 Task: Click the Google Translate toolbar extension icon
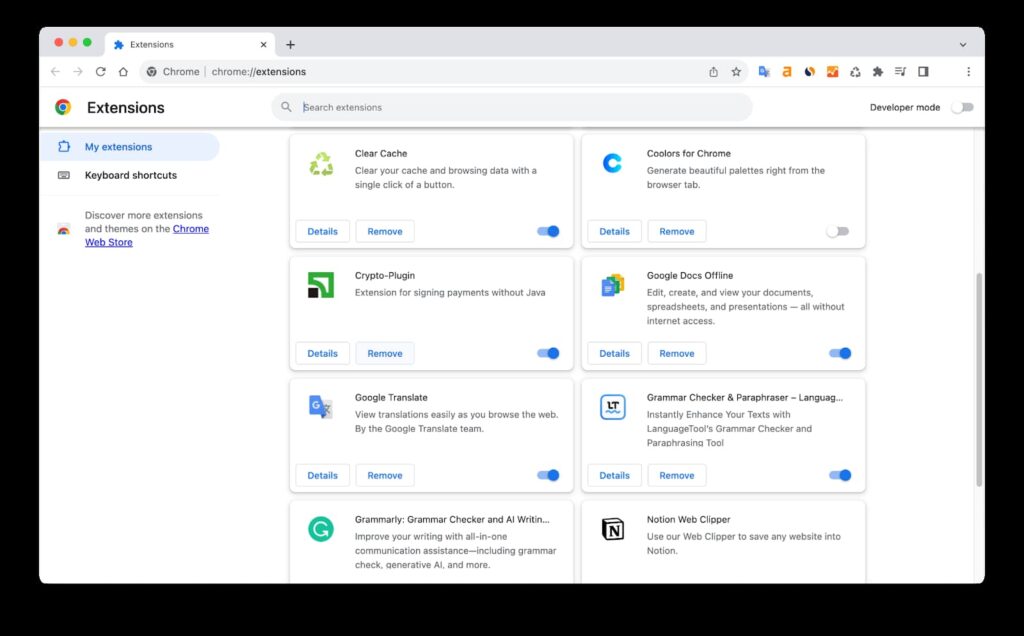tap(763, 72)
